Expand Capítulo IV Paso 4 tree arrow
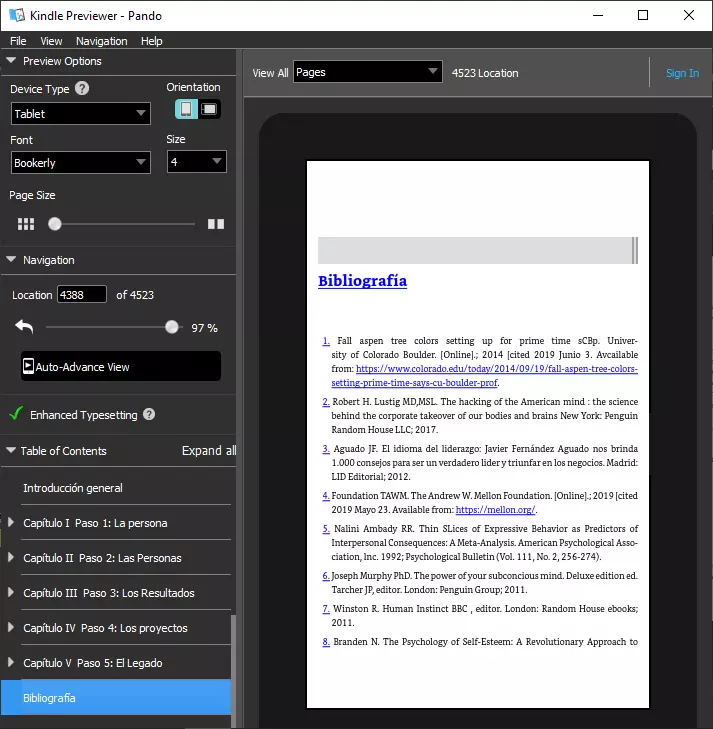713x729 pixels. click(11, 627)
